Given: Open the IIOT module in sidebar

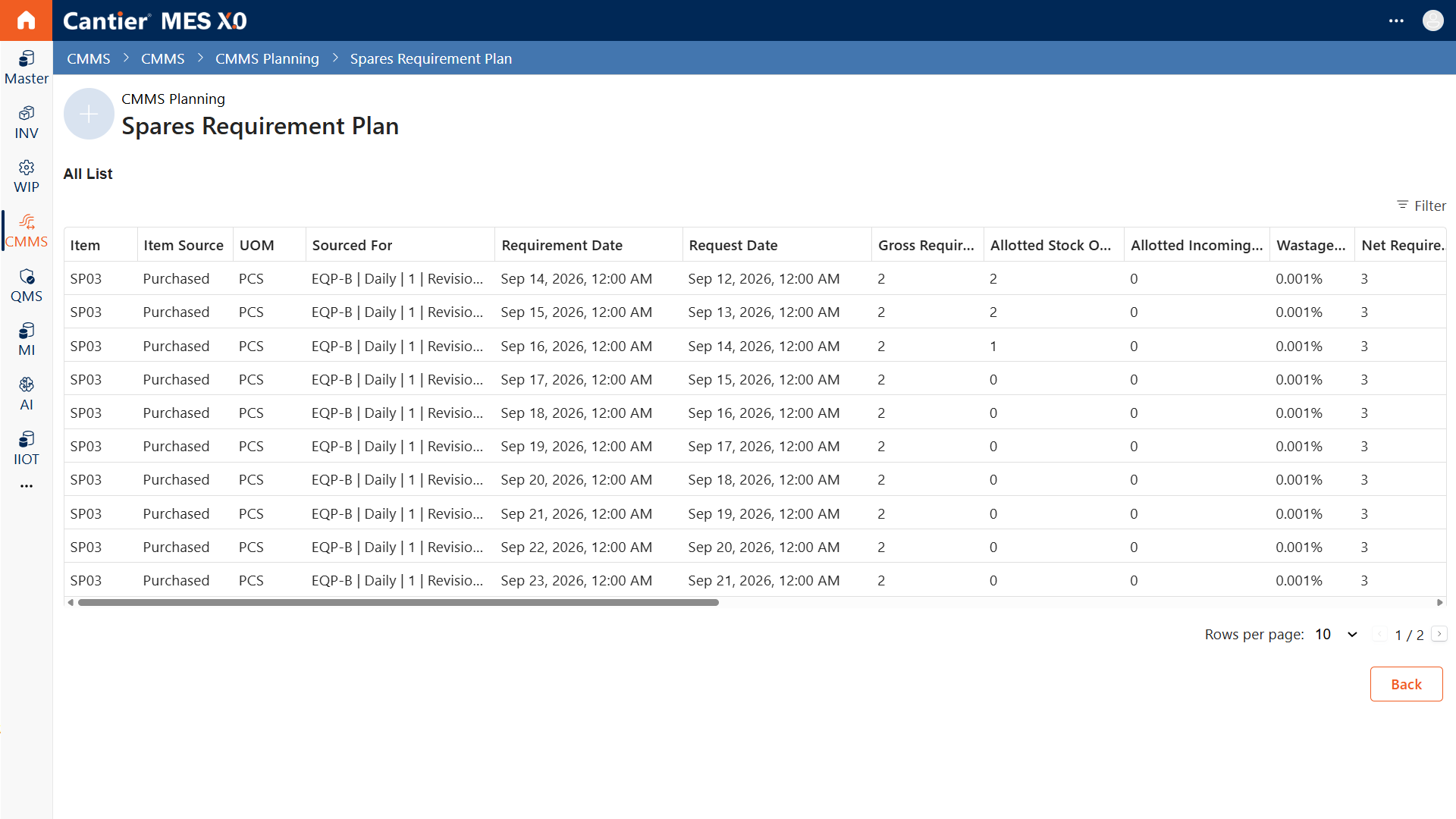Looking at the screenshot, I should (x=26, y=449).
